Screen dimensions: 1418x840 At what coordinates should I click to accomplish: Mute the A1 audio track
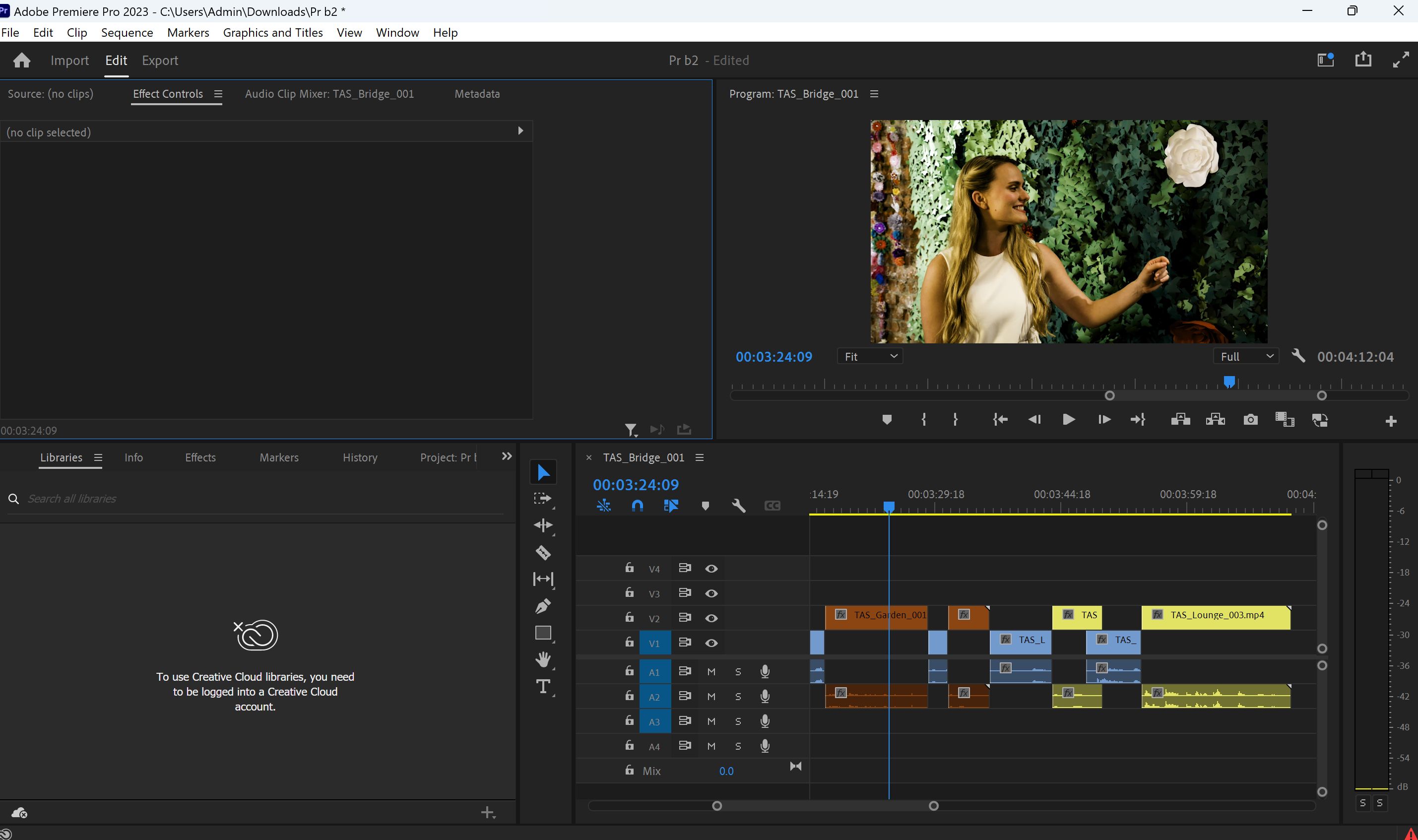point(711,671)
